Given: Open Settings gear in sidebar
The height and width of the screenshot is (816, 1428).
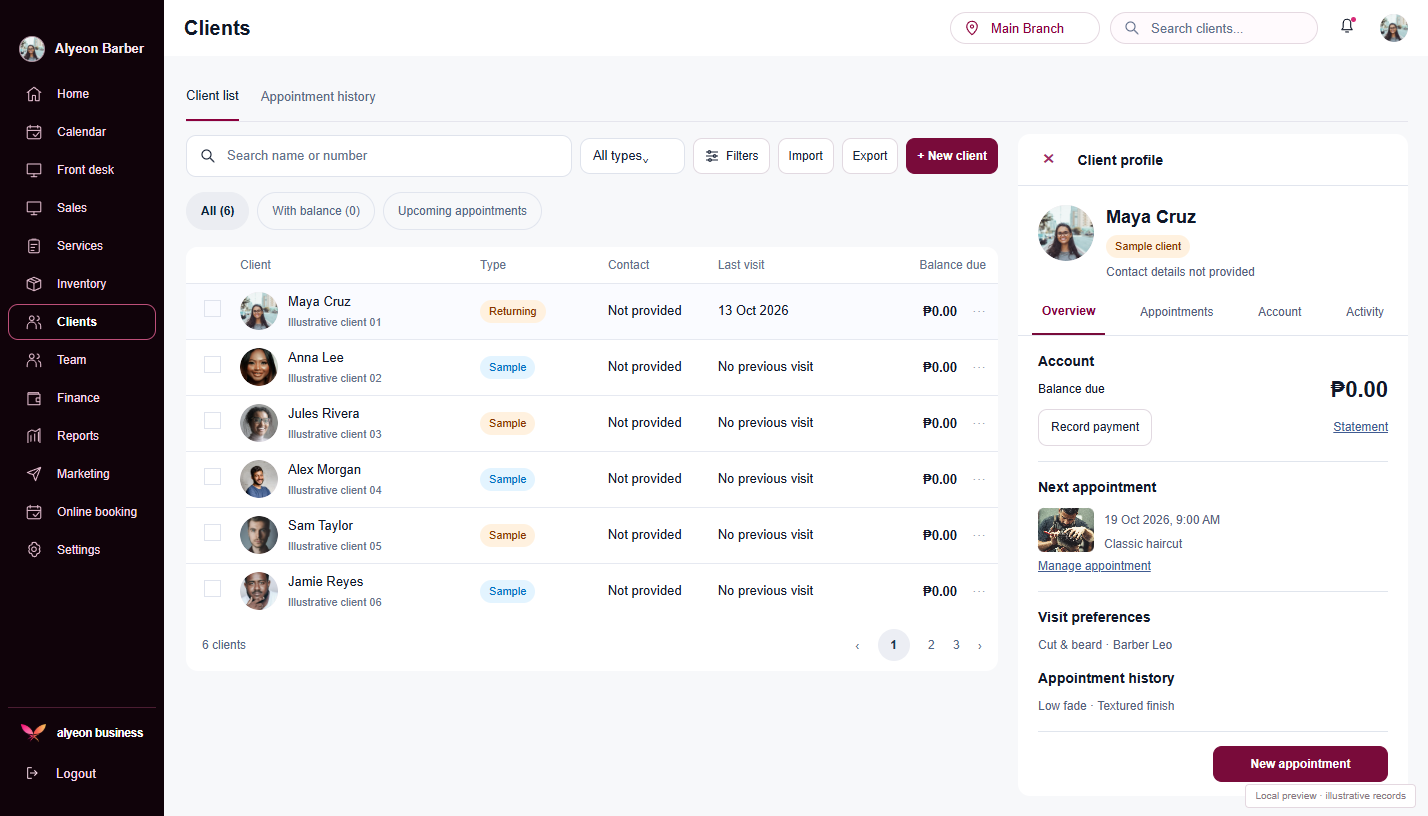Looking at the screenshot, I should (82, 550).
